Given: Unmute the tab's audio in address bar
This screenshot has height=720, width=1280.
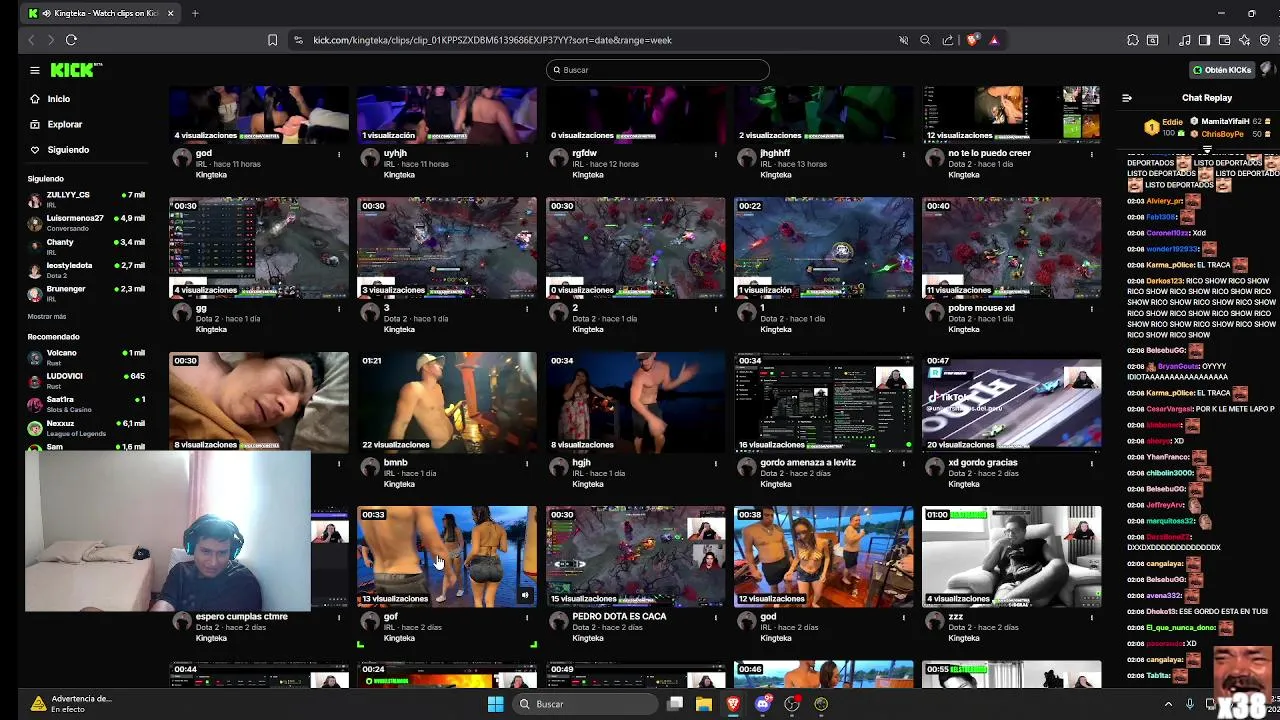Looking at the screenshot, I should [903, 40].
